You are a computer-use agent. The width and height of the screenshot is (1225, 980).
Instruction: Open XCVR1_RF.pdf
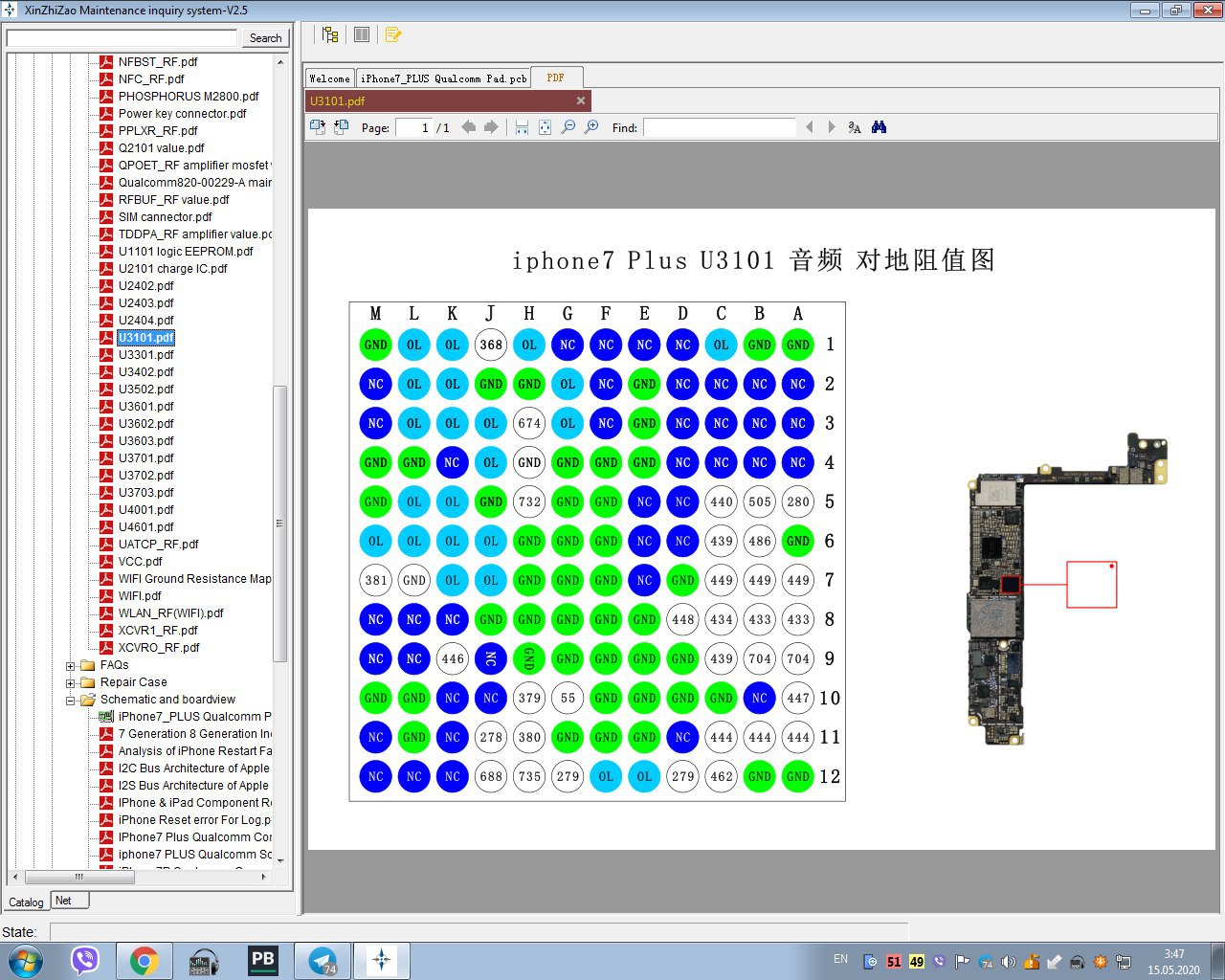coord(158,631)
